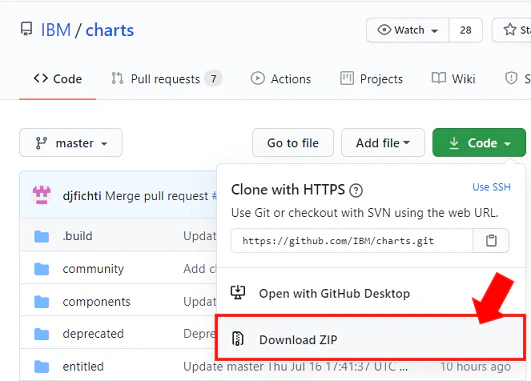Click the play icon on Actions tab
The height and width of the screenshot is (381, 531).
pyautogui.click(x=258, y=78)
